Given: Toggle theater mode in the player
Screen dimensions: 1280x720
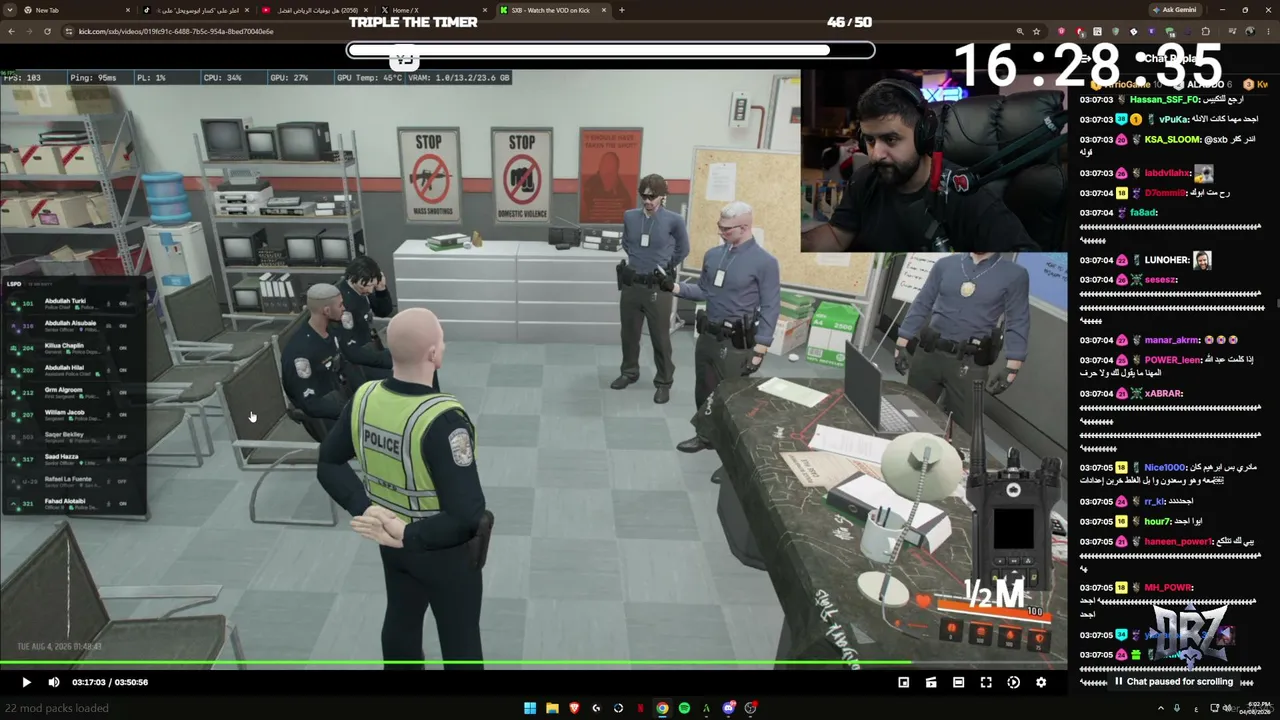Looking at the screenshot, I should pos(958,682).
